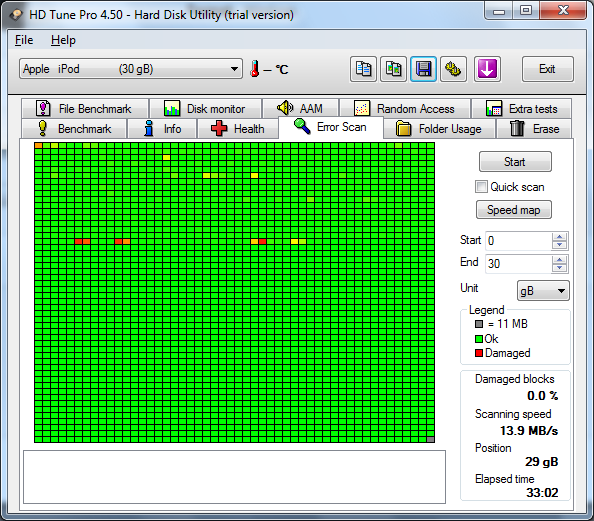Image resolution: width=594 pixels, height=521 pixels.
Task: Click the red Damaged legend swatch
Action: (479, 353)
